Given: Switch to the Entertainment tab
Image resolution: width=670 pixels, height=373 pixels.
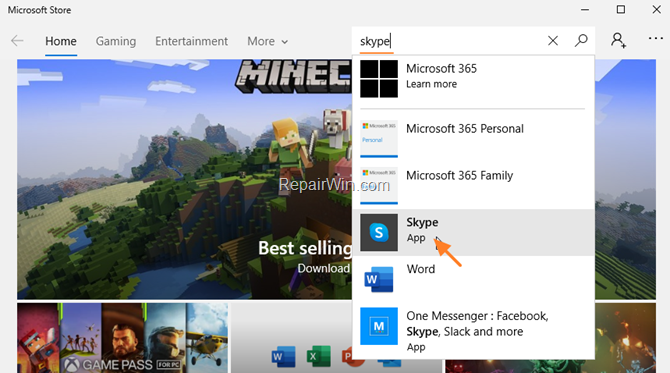Looking at the screenshot, I should coord(191,41).
